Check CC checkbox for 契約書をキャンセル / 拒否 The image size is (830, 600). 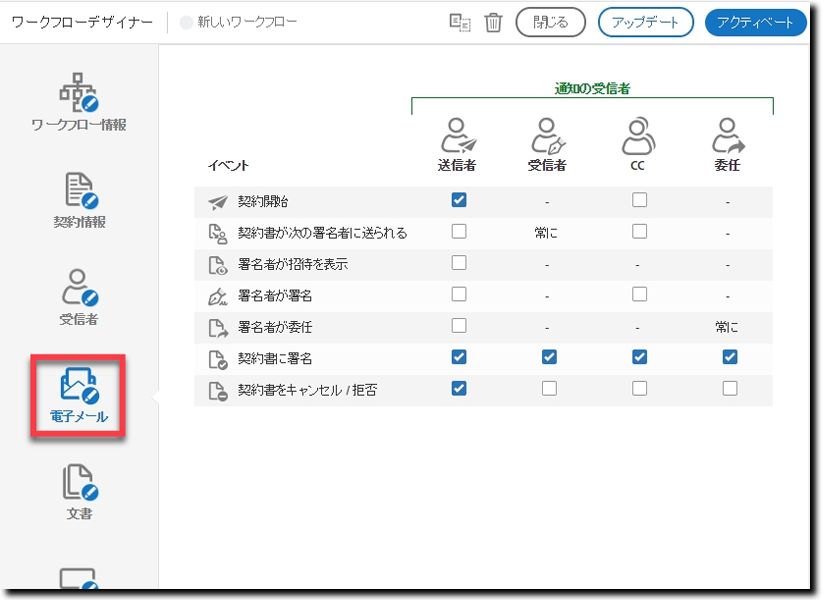click(639, 388)
